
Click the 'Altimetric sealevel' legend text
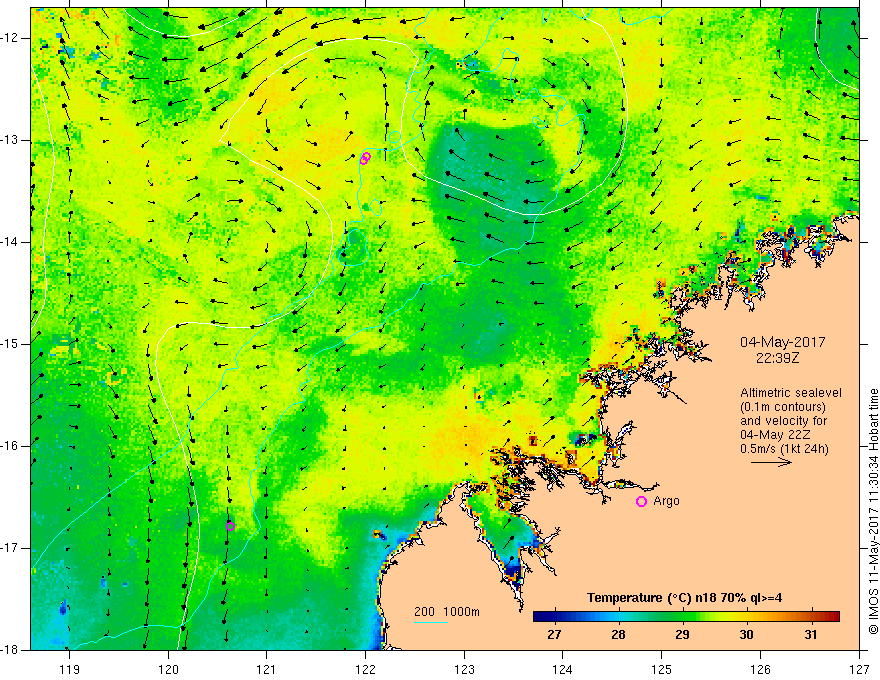click(x=791, y=393)
